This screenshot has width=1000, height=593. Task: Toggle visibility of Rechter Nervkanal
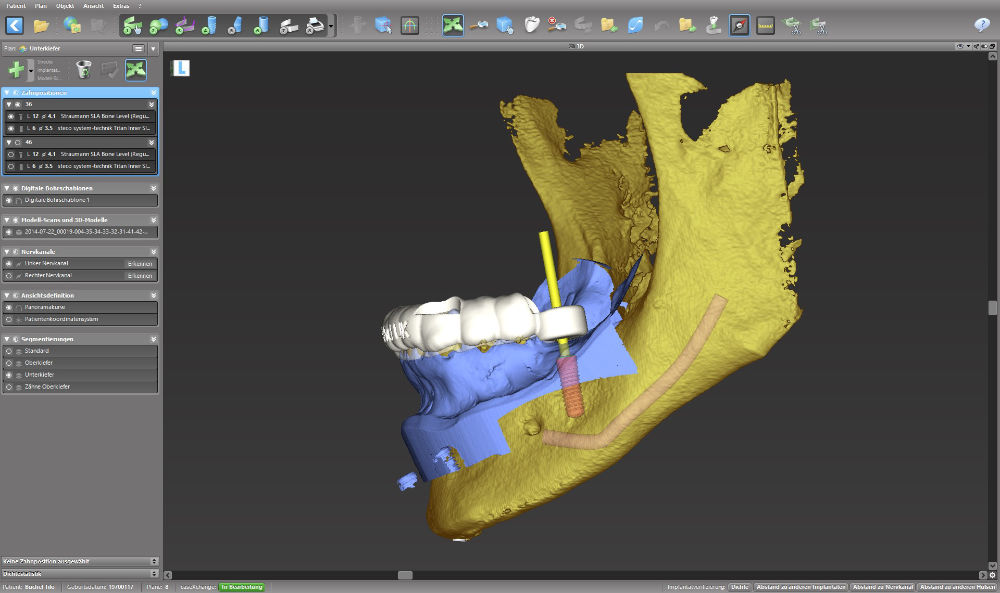pyautogui.click(x=9, y=275)
